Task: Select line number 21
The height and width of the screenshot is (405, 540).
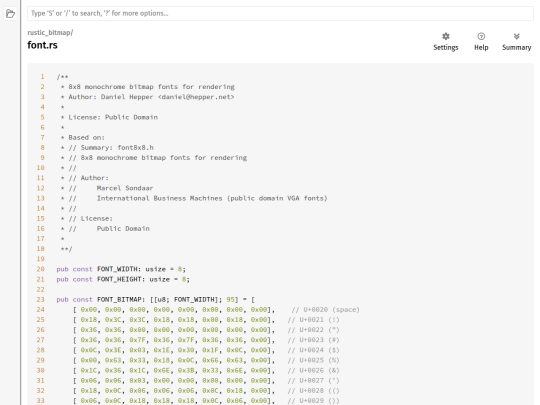Action: click(x=41, y=279)
